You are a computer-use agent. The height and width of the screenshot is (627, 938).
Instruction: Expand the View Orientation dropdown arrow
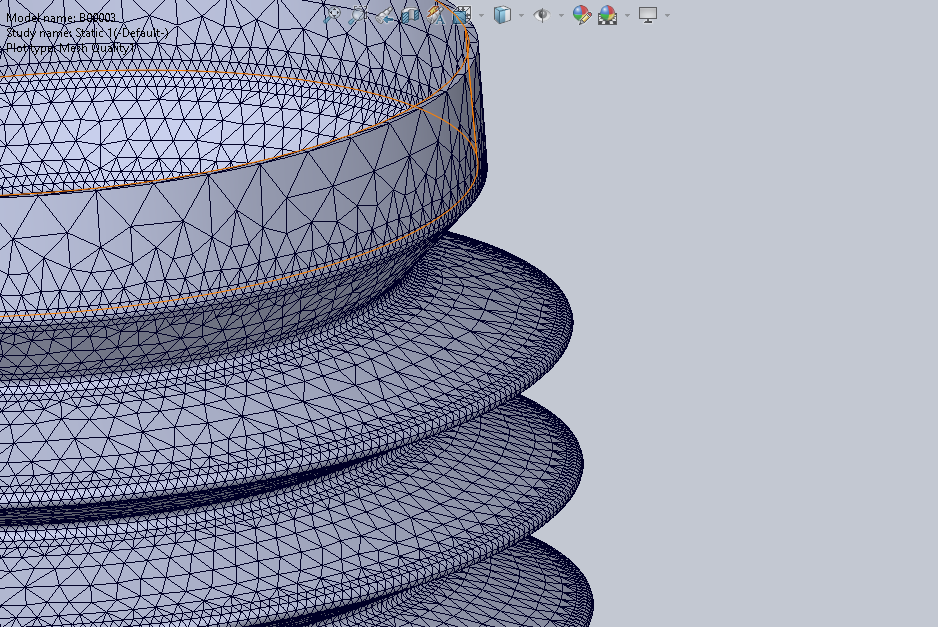coord(481,16)
